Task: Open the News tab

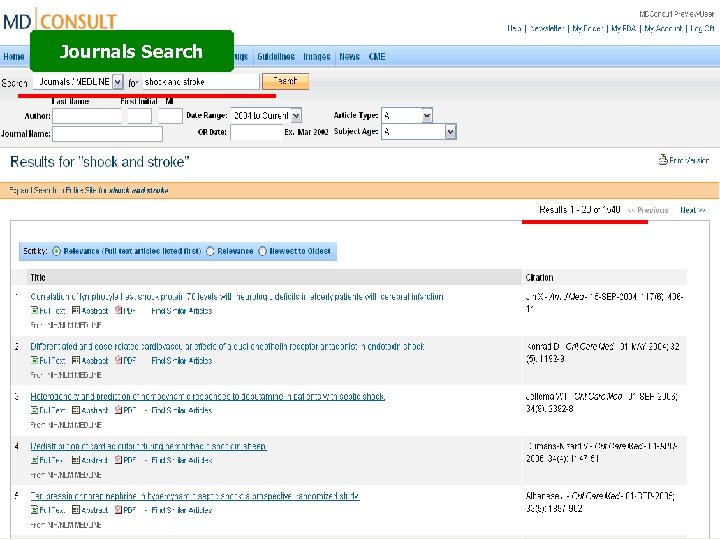Action: click(349, 57)
